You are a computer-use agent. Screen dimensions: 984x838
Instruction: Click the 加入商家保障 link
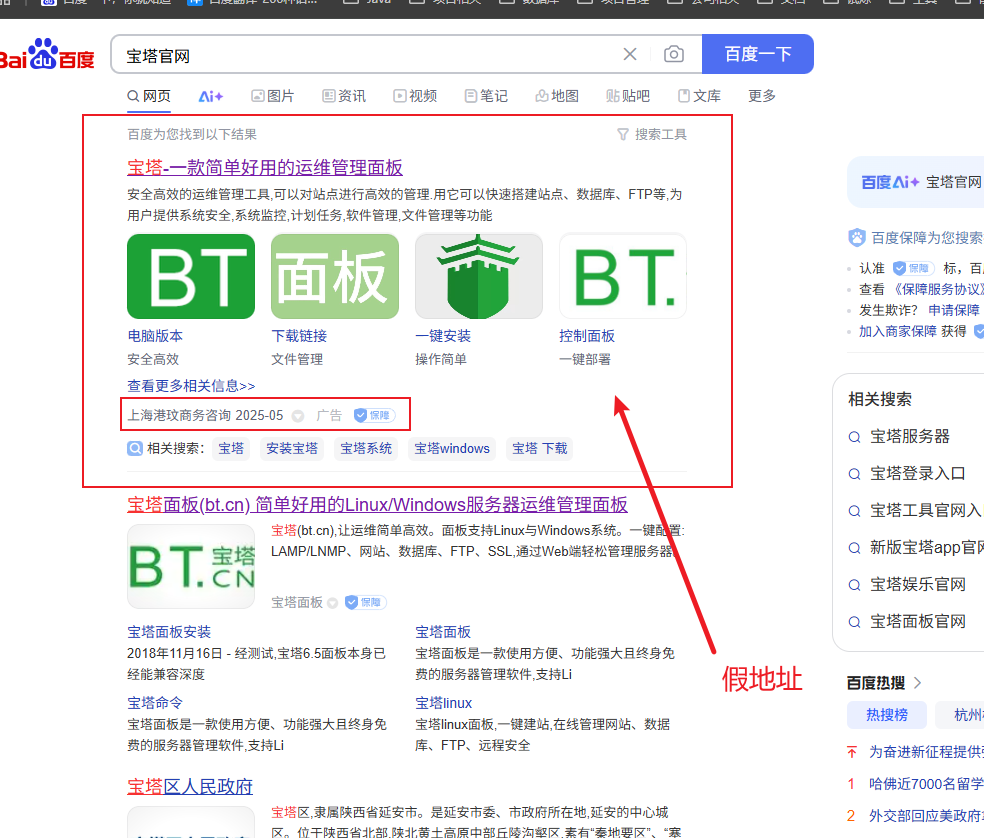tap(898, 331)
